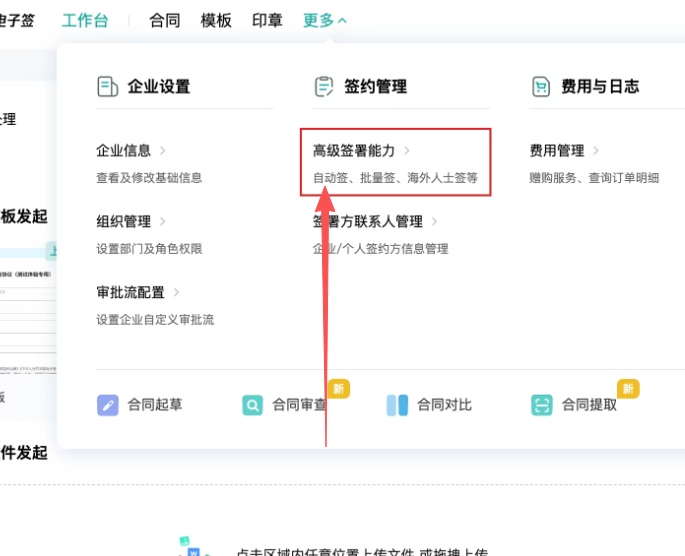Open the 合同审查 tool

[299, 405]
